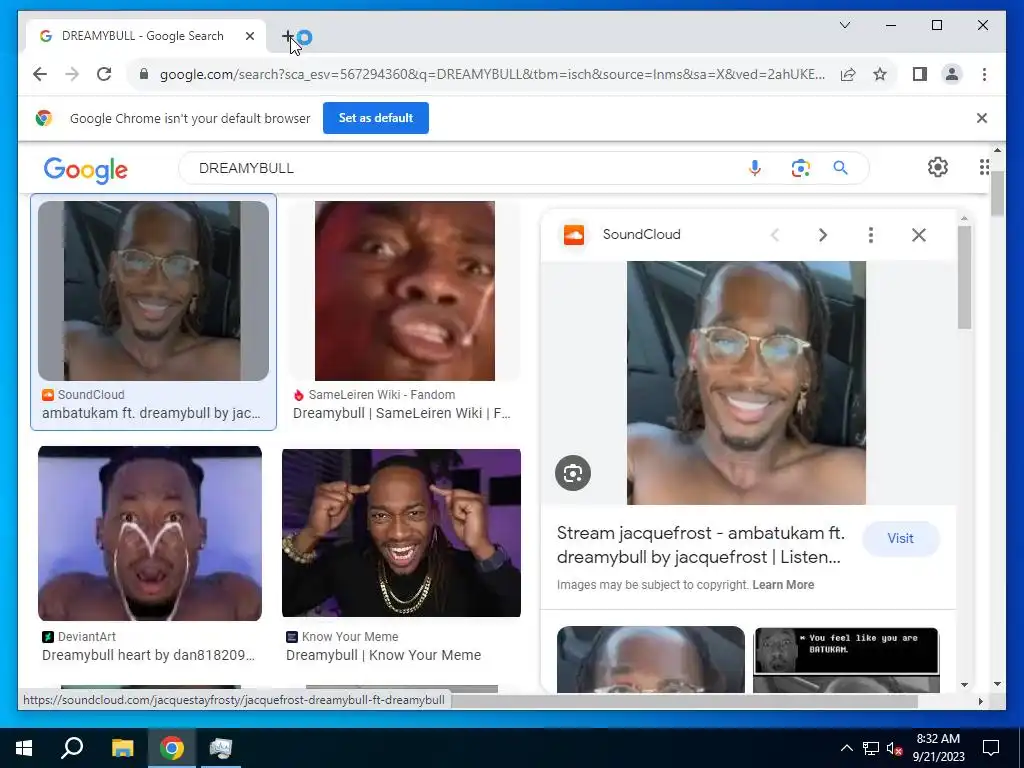The width and height of the screenshot is (1024, 768).
Task: Click 'Dreamybull | Know Your Meme' caption
Action: pos(383,655)
